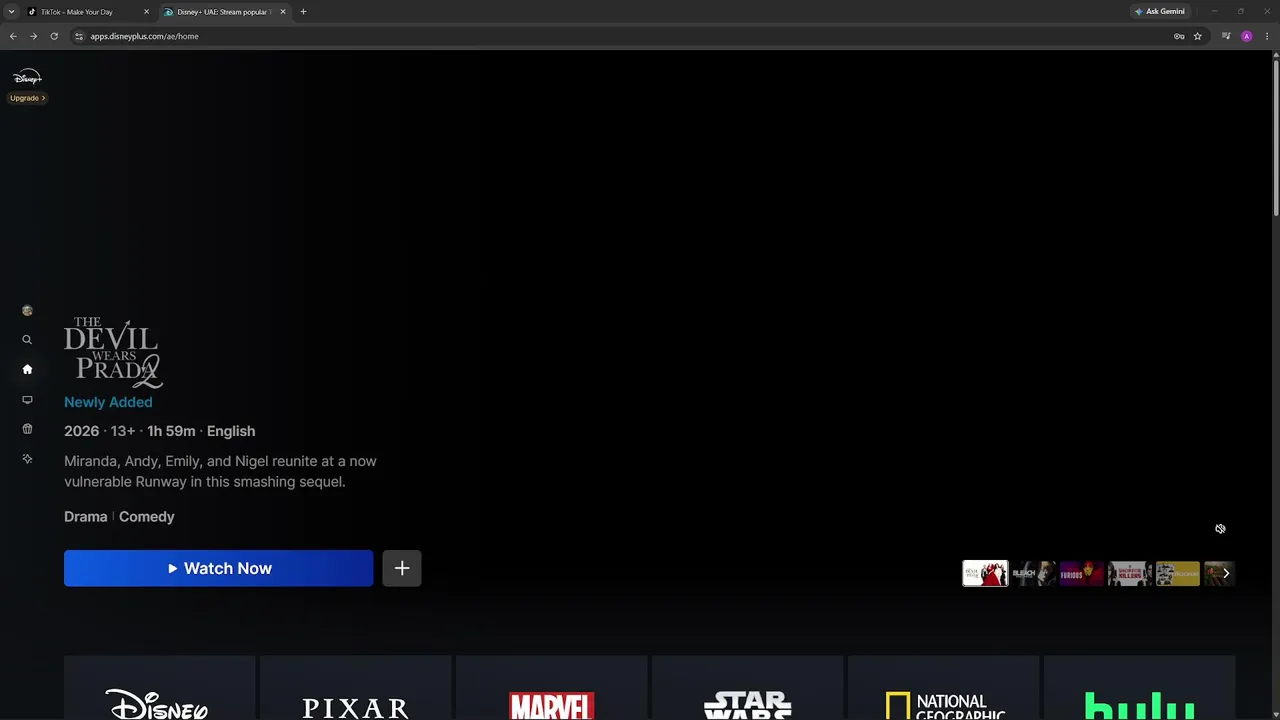Bookmark this page with the star
Viewport: 1280px width, 720px height.
pyautogui.click(x=1197, y=36)
